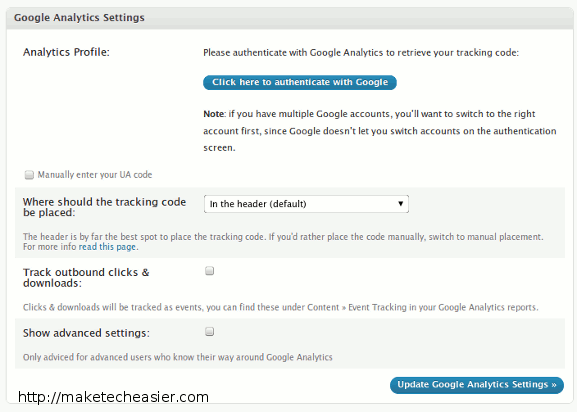Click the 'Track outbound clicks & downloads:' label
The image size is (577, 412).
coord(86,278)
